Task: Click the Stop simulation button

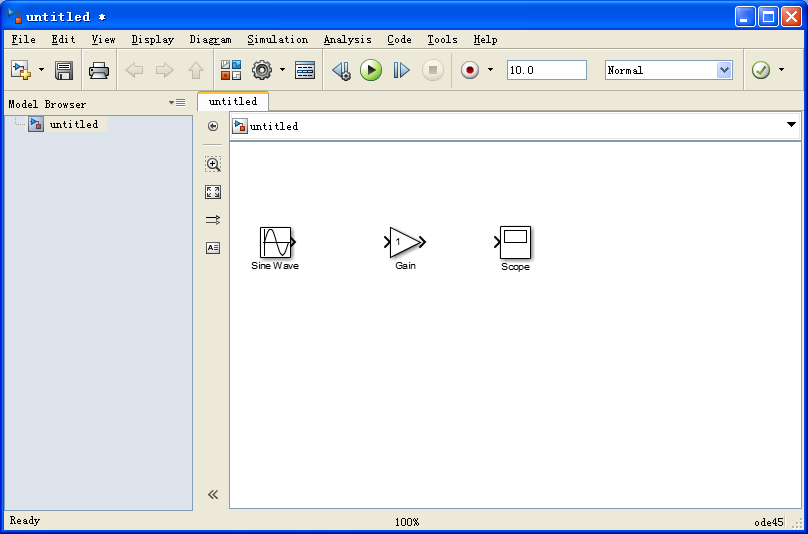Action: pyautogui.click(x=433, y=70)
